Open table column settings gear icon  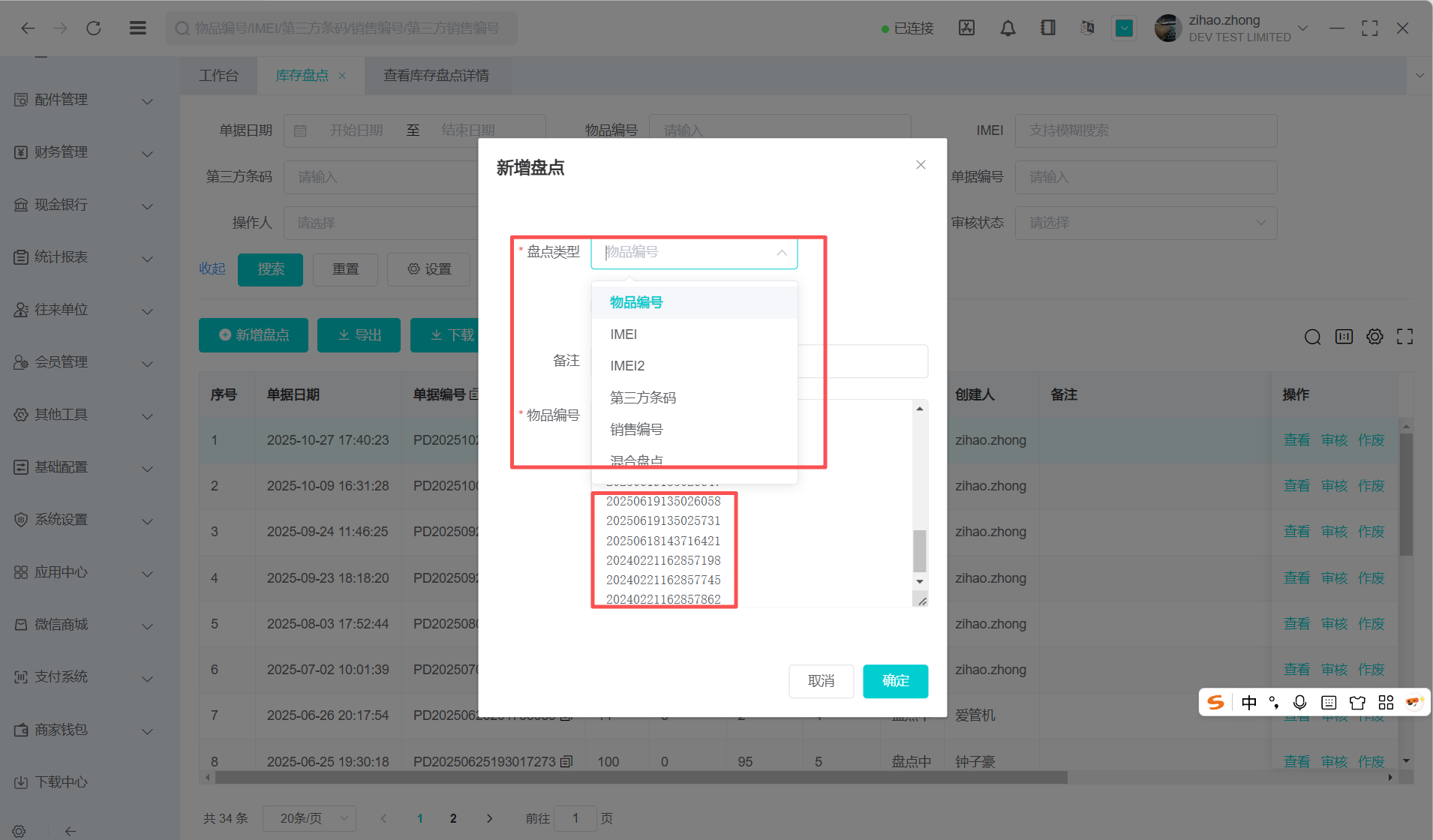point(1374,337)
